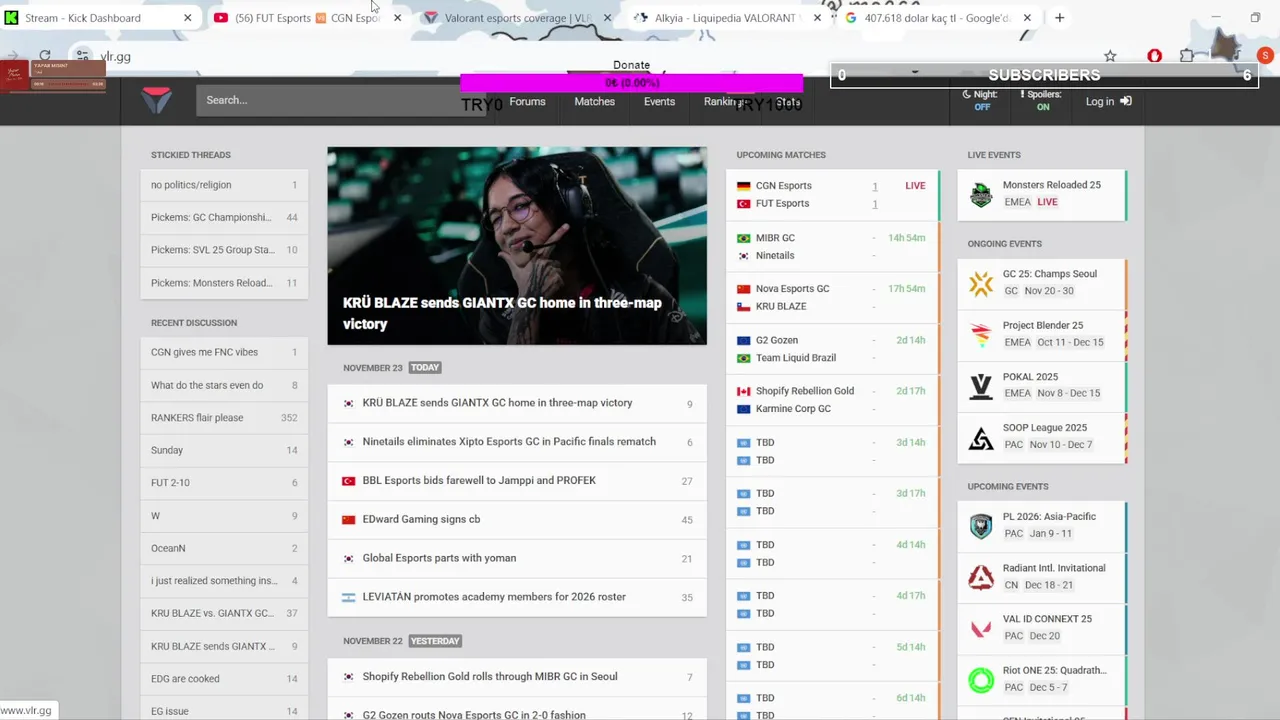Click the PL 2026: Asia-Pacific logo

981,526
